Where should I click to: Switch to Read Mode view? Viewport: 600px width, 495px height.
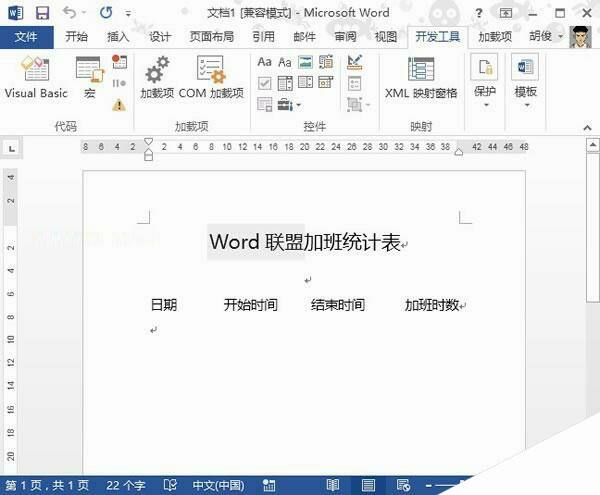coord(333,485)
